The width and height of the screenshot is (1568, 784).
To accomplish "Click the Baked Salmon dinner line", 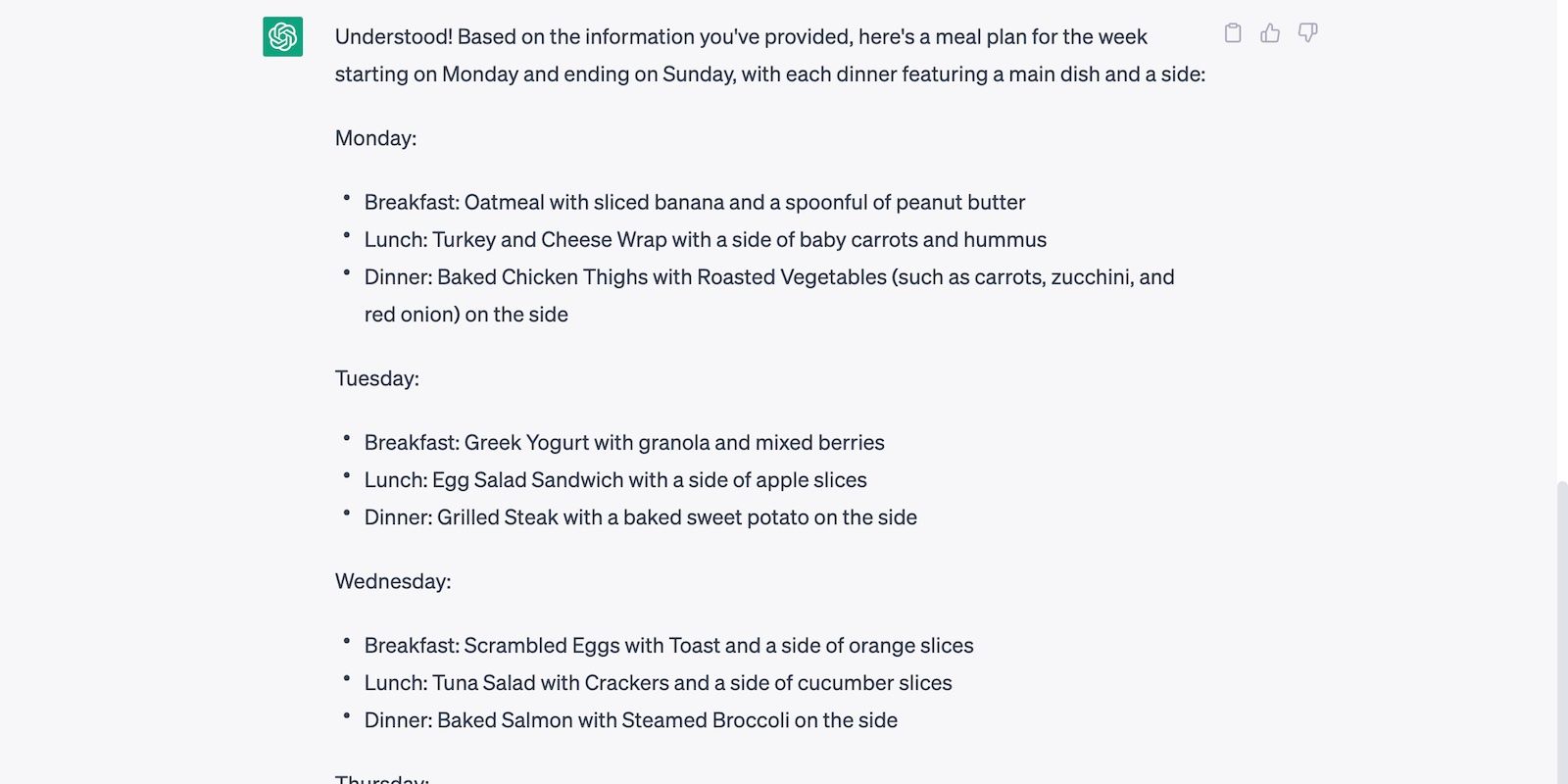I will tap(630, 720).
